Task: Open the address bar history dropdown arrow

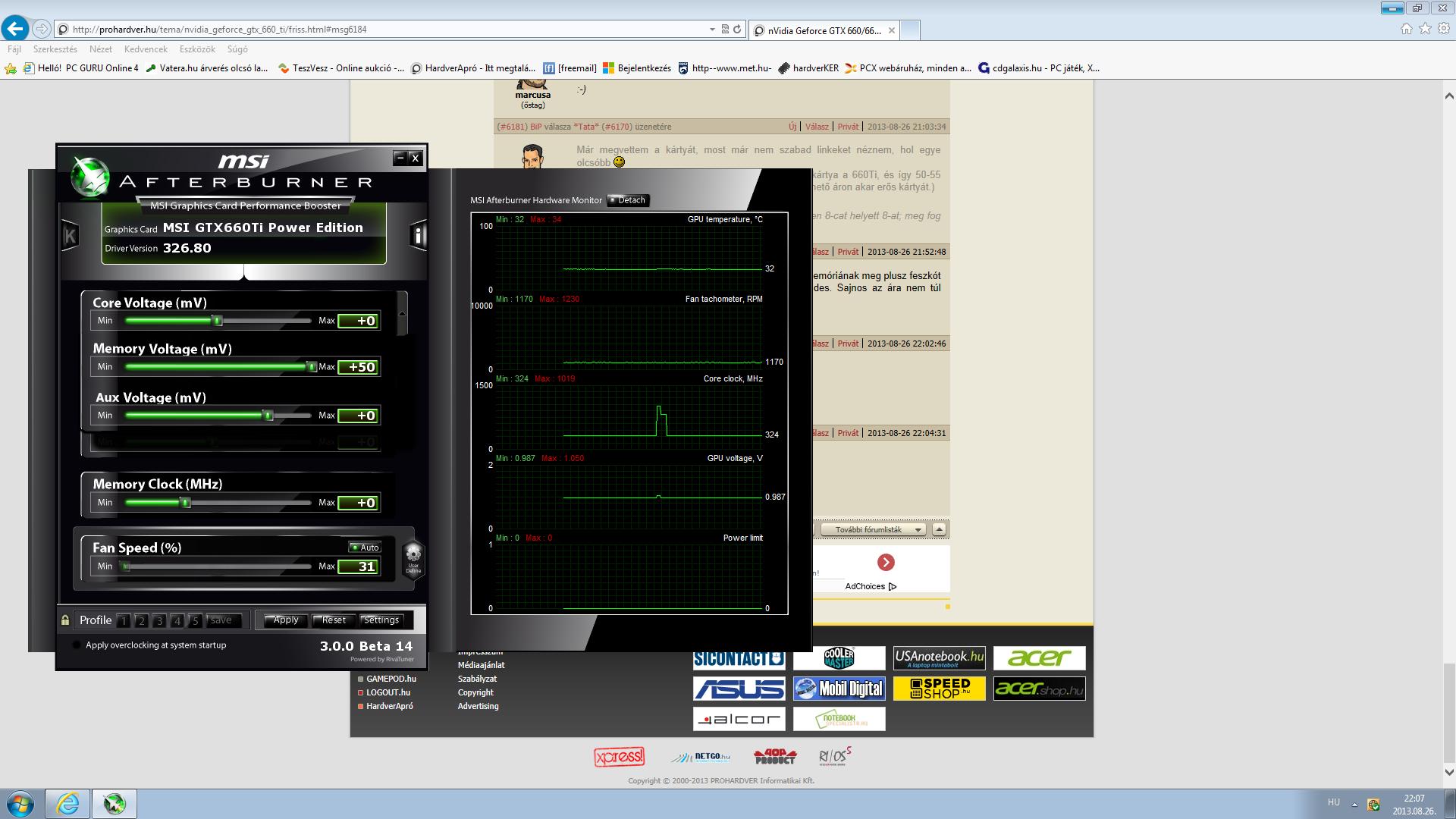Action: 712,29
